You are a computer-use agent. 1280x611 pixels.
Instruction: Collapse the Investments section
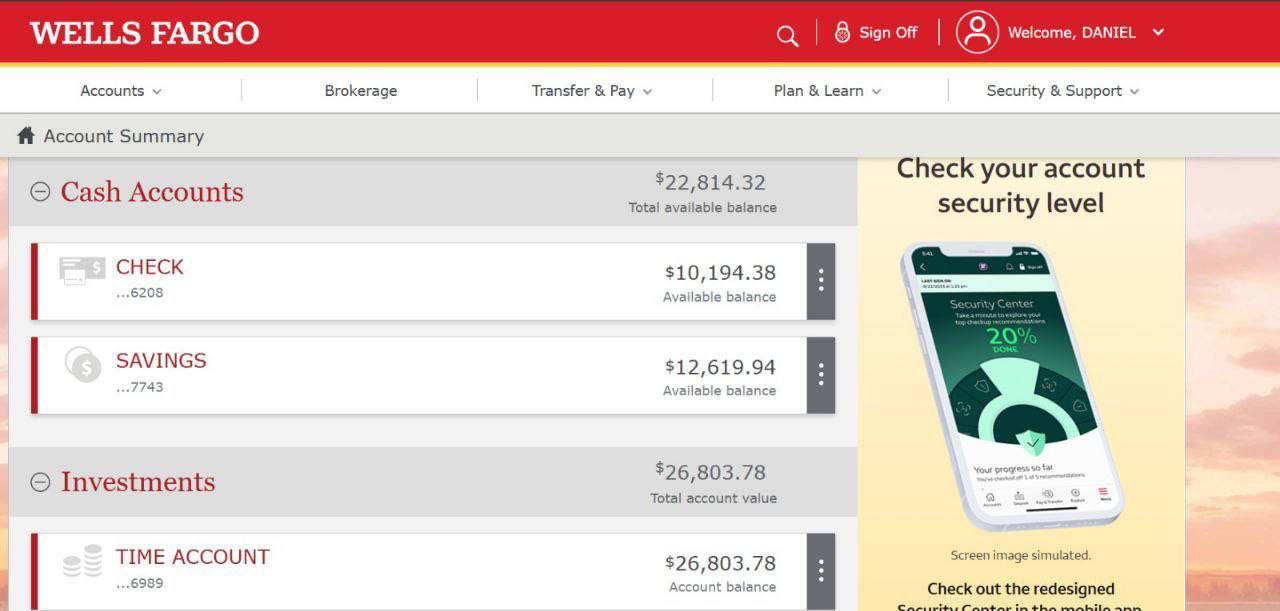click(40, 482)
